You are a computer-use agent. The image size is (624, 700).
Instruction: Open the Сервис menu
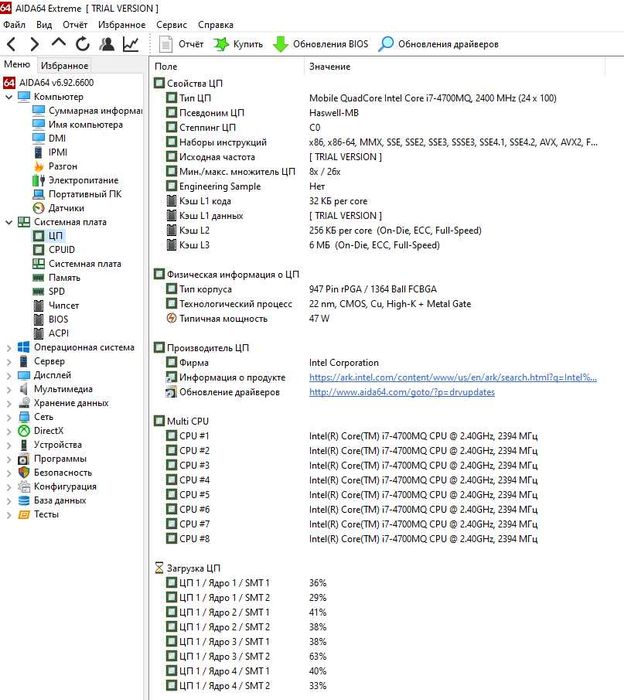171,25
